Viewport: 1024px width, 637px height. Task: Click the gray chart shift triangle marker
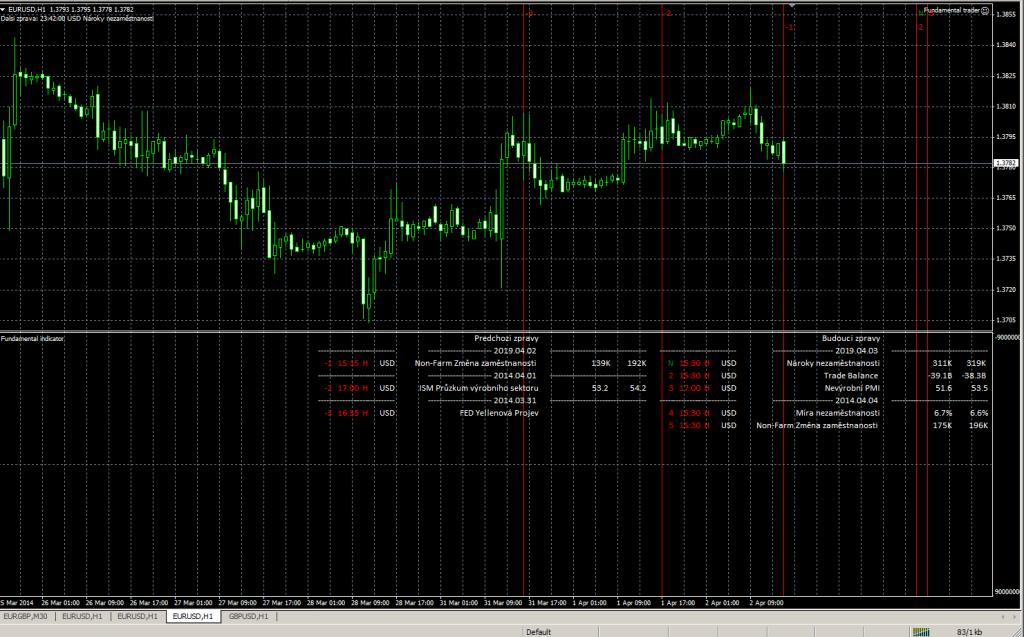click(792, 5)
